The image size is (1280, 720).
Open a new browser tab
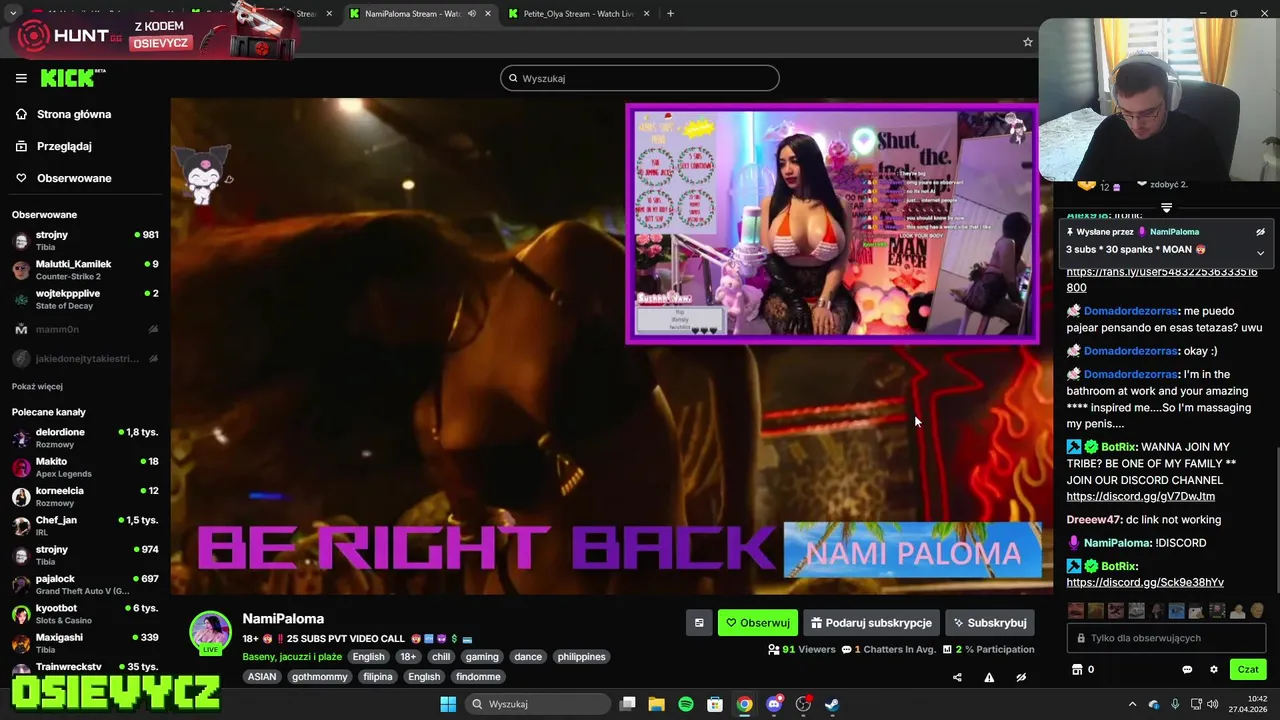(670, 14)
